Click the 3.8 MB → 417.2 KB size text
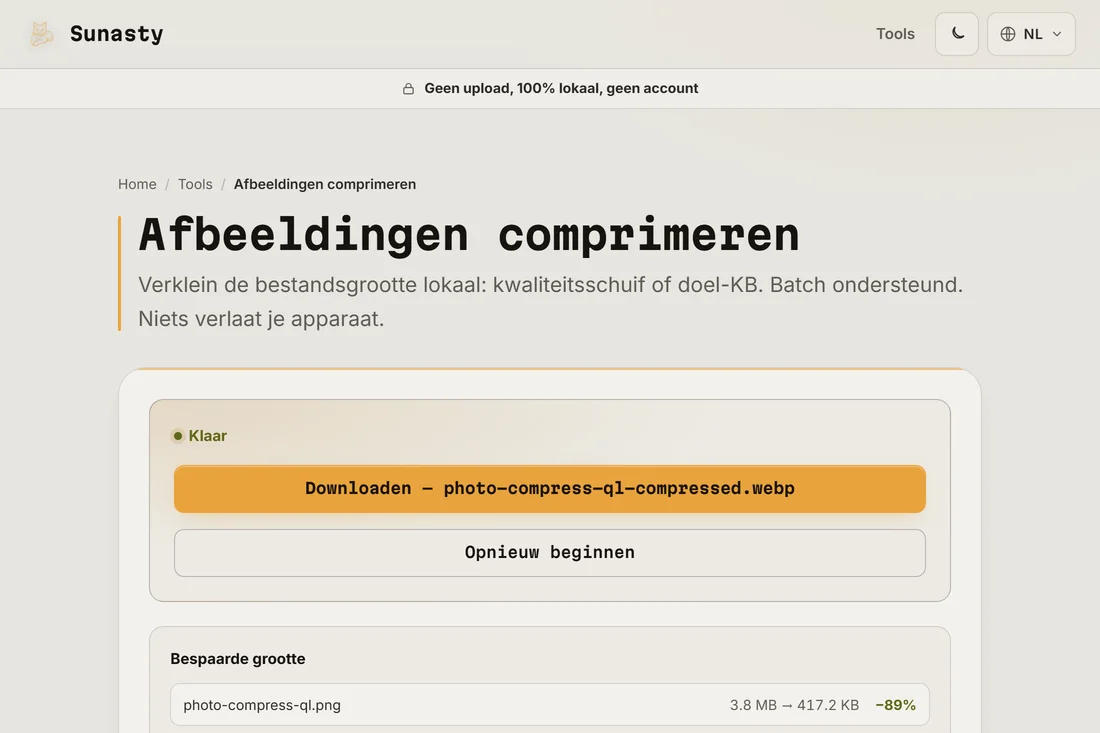The width and height of the screenshot is (1100, 733). click(794, 705)
